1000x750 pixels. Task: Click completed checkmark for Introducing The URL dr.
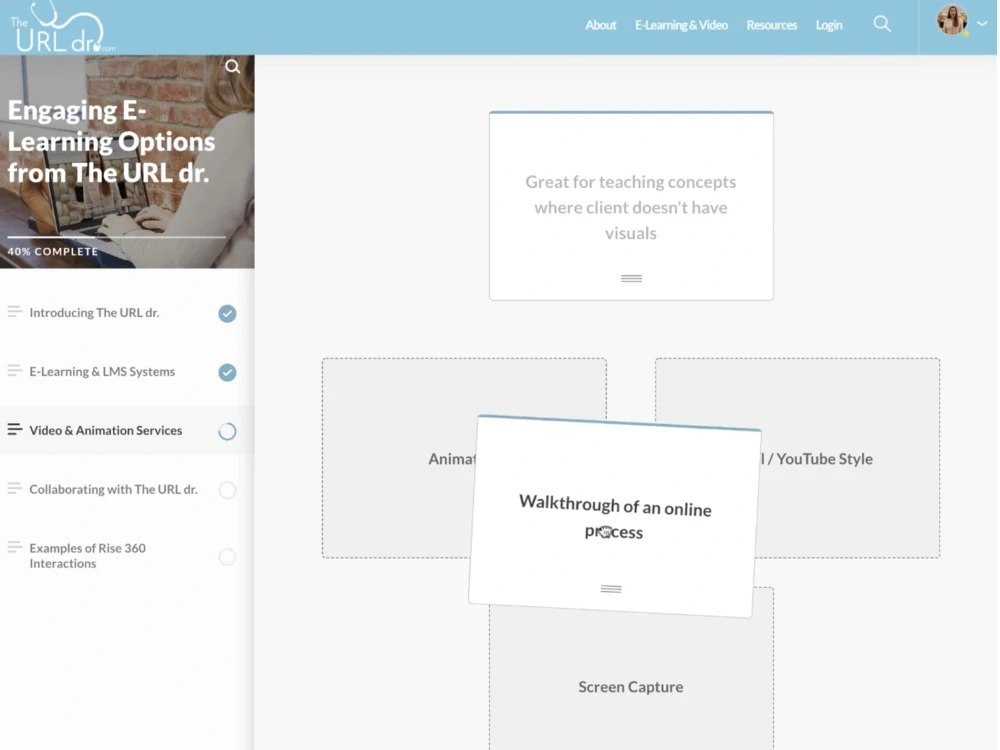pyautogui.click(x=227, y=313)
